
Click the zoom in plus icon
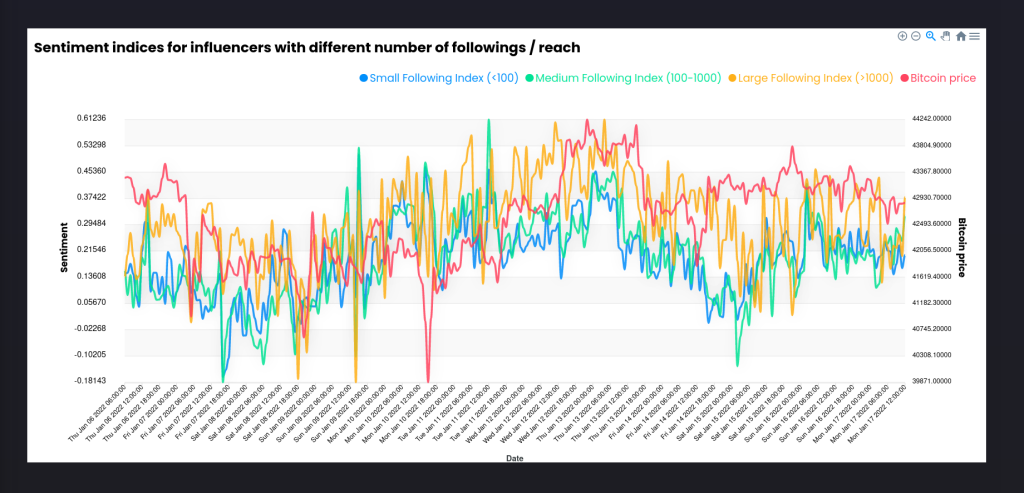click(903, 36)
